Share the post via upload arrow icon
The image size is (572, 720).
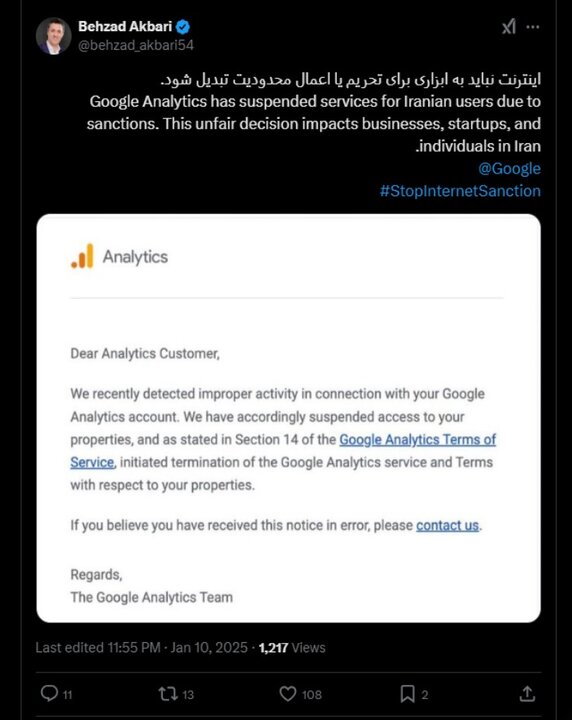point(527,693)
